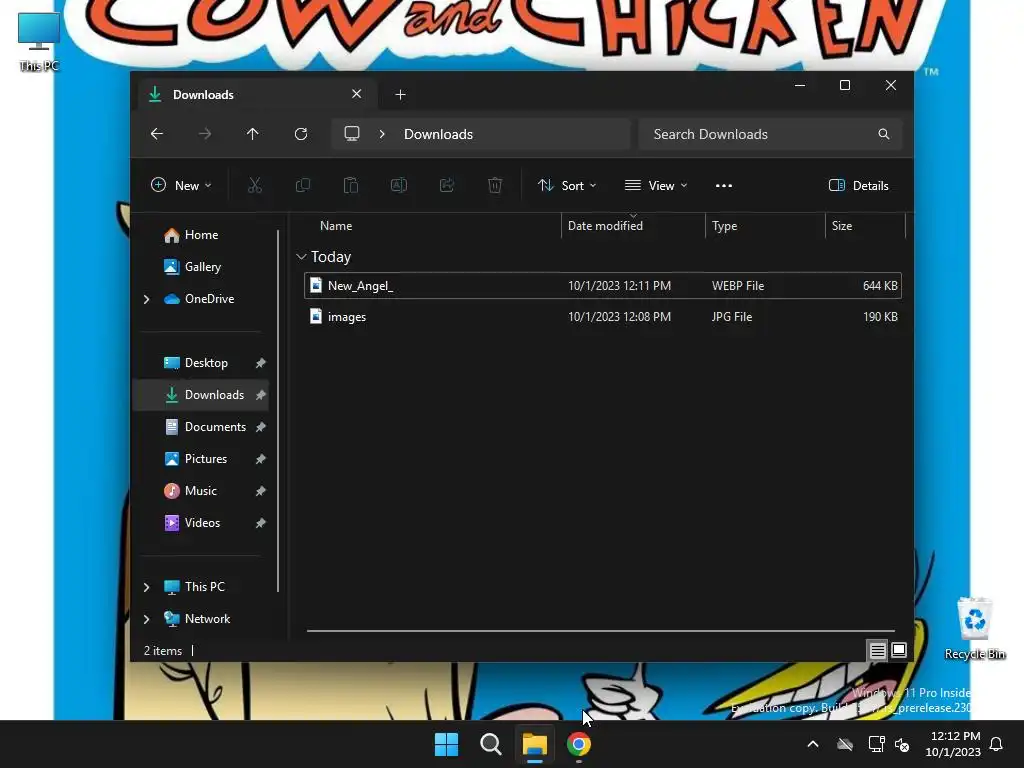Select the images file name
1024x768 pixels.
(x=347, y=317)
